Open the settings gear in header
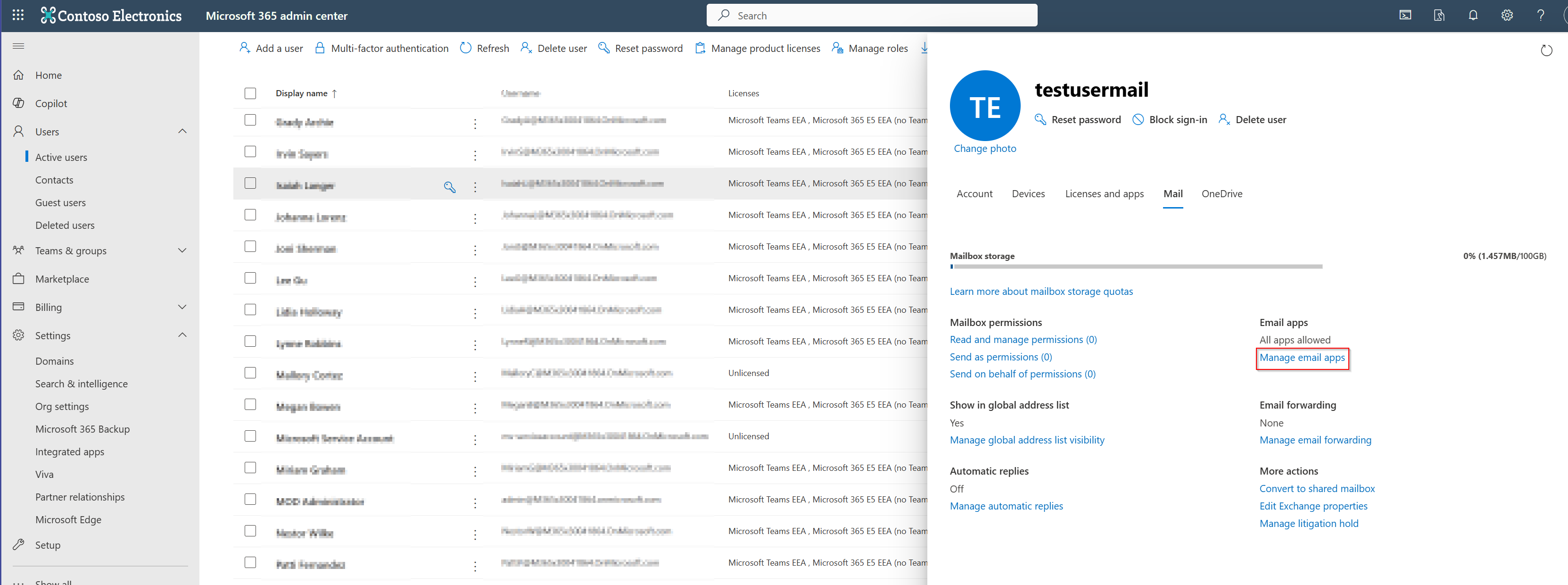1568x585 pixels. 1507,15
